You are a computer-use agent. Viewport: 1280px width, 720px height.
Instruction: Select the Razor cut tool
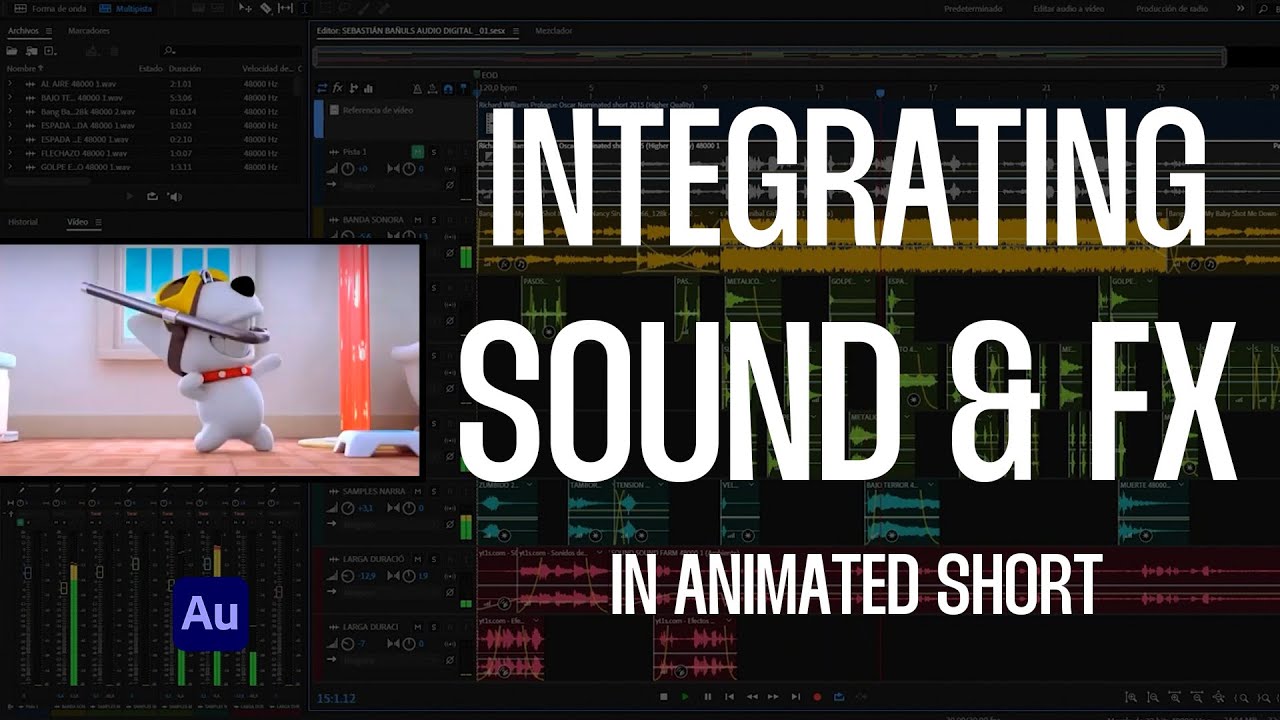pos(265,8)
